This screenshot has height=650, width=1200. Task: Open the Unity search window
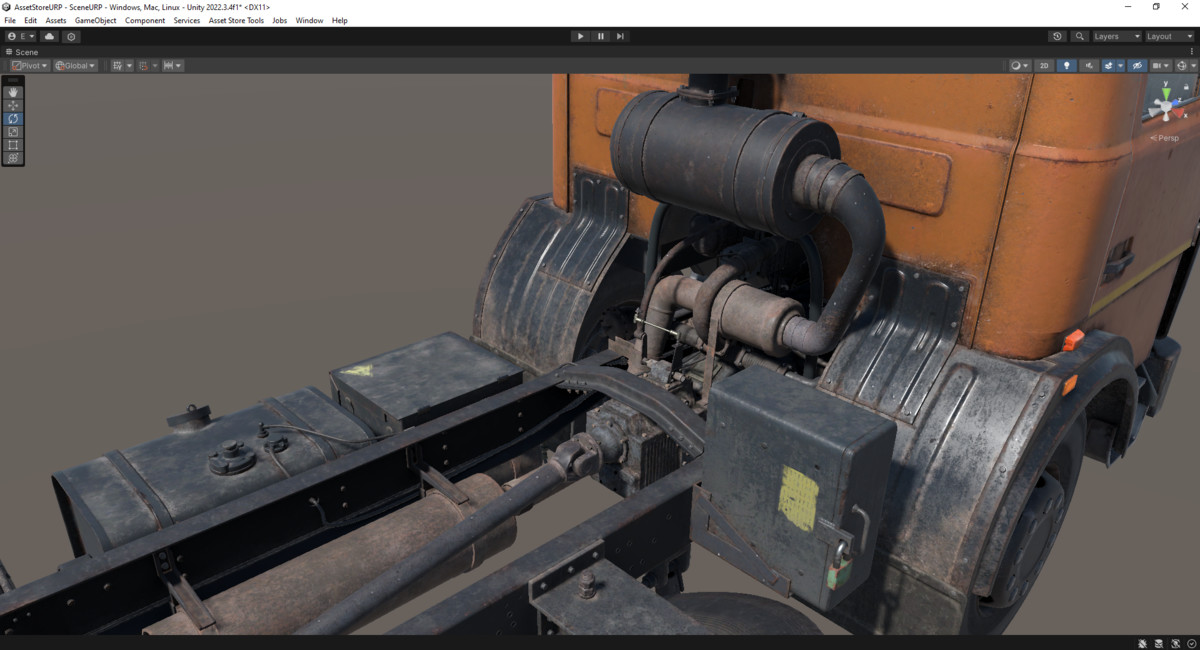[1078, 36]
